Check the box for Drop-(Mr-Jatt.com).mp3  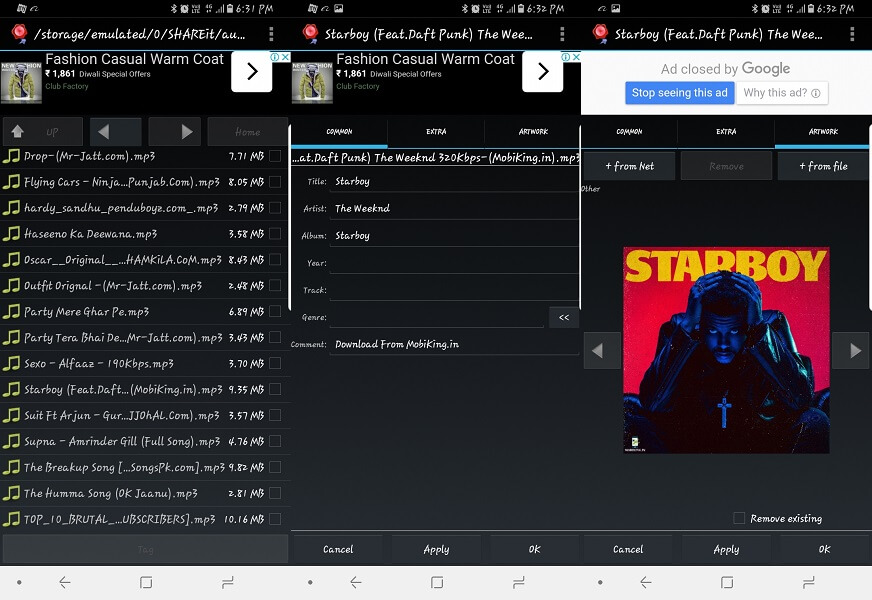275,156
